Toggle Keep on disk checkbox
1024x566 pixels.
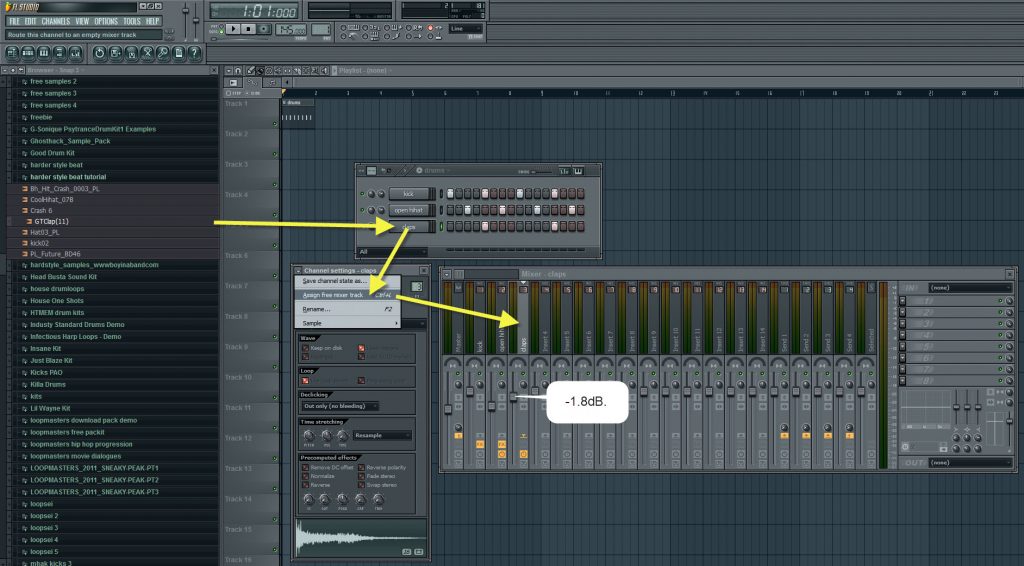tap(305, 348)
